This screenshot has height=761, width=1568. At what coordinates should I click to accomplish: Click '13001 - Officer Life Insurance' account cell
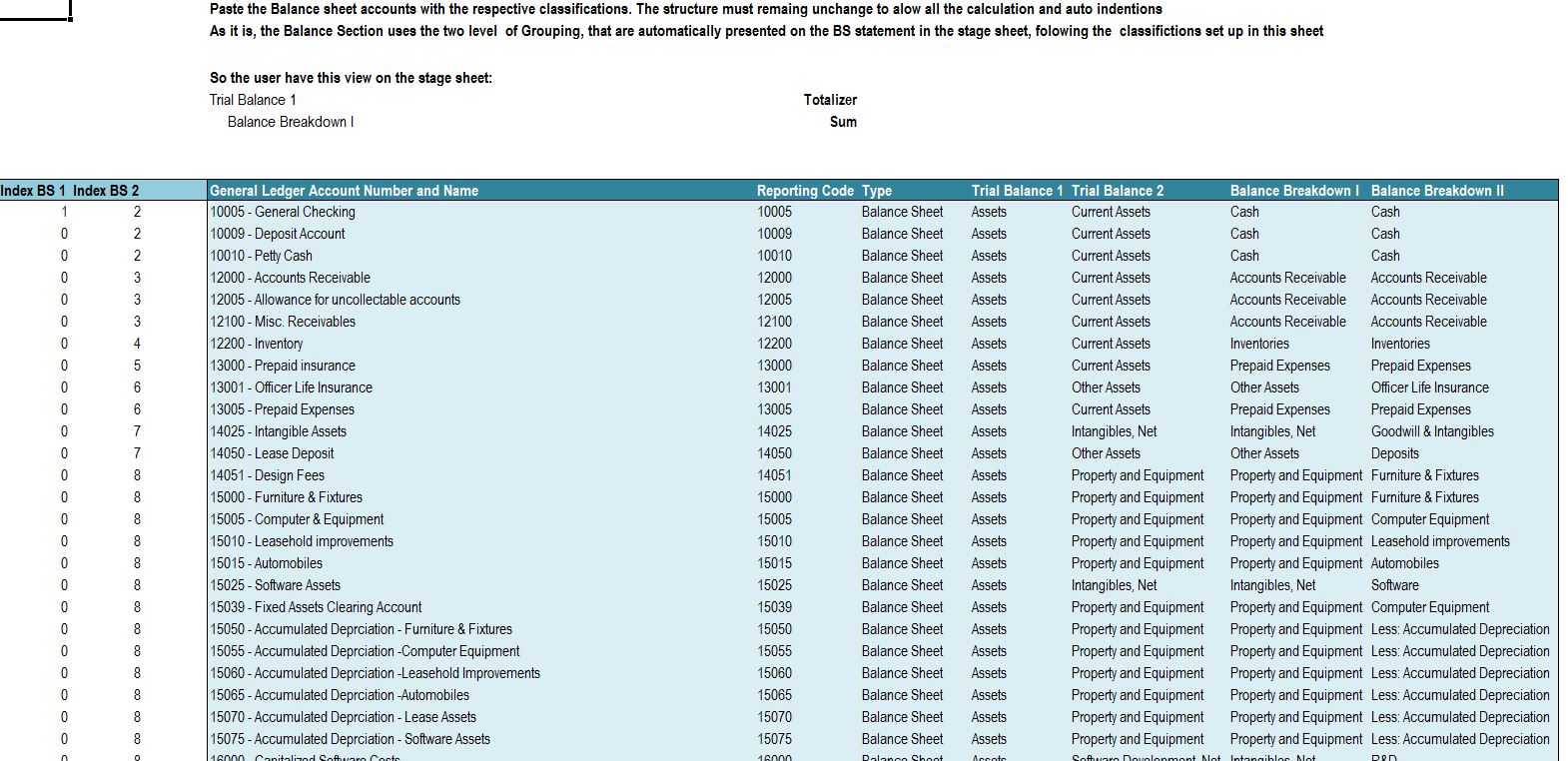click(x=291, y=387)
